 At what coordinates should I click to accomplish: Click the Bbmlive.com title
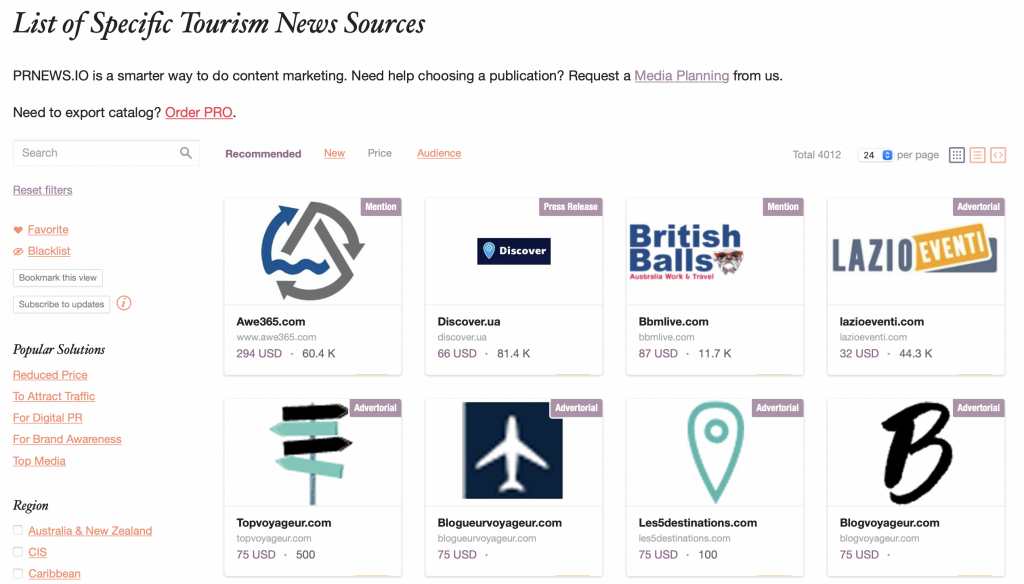point(673,321)
